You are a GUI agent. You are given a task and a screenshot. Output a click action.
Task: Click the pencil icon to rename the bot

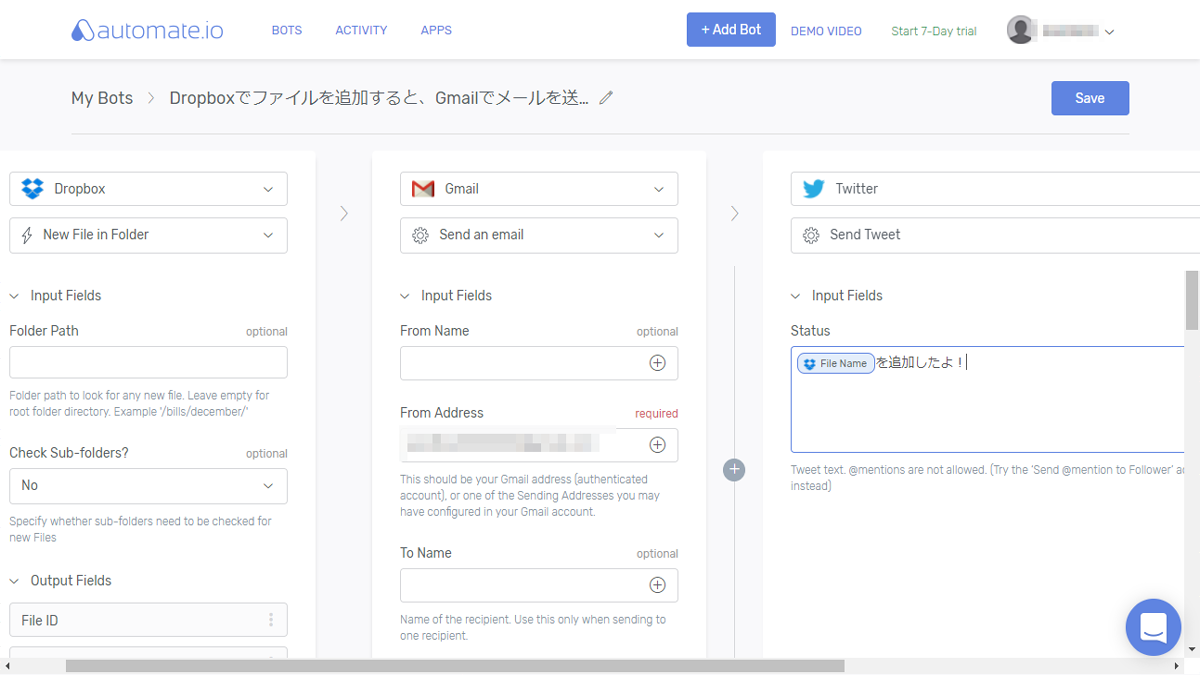(606, 98)
